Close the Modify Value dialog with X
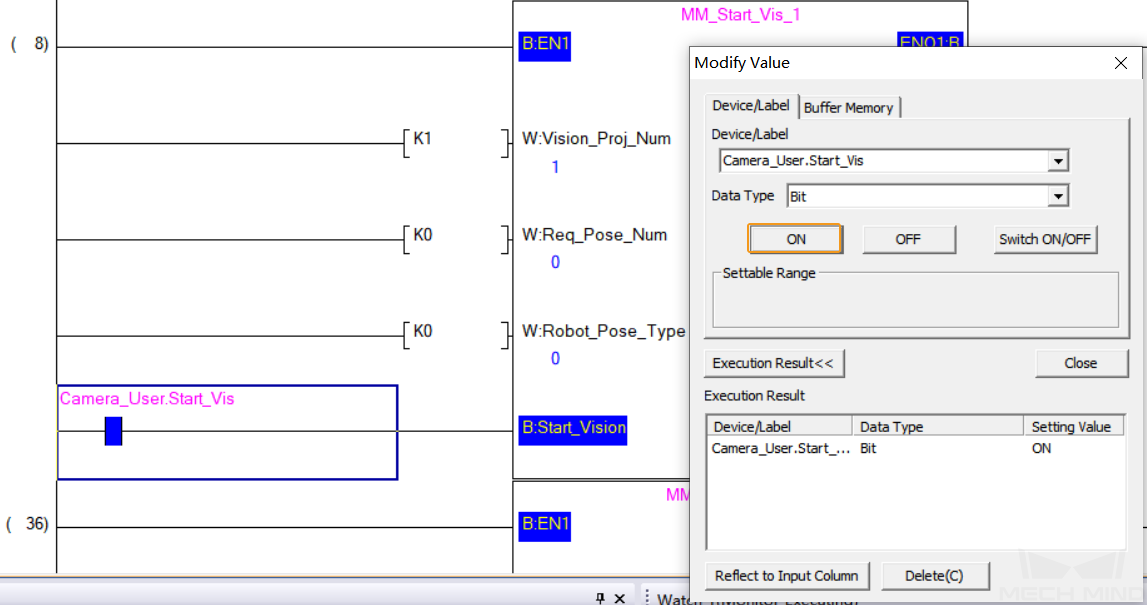This screenshot has width=1147, height=605. [x=1121, y=63]
